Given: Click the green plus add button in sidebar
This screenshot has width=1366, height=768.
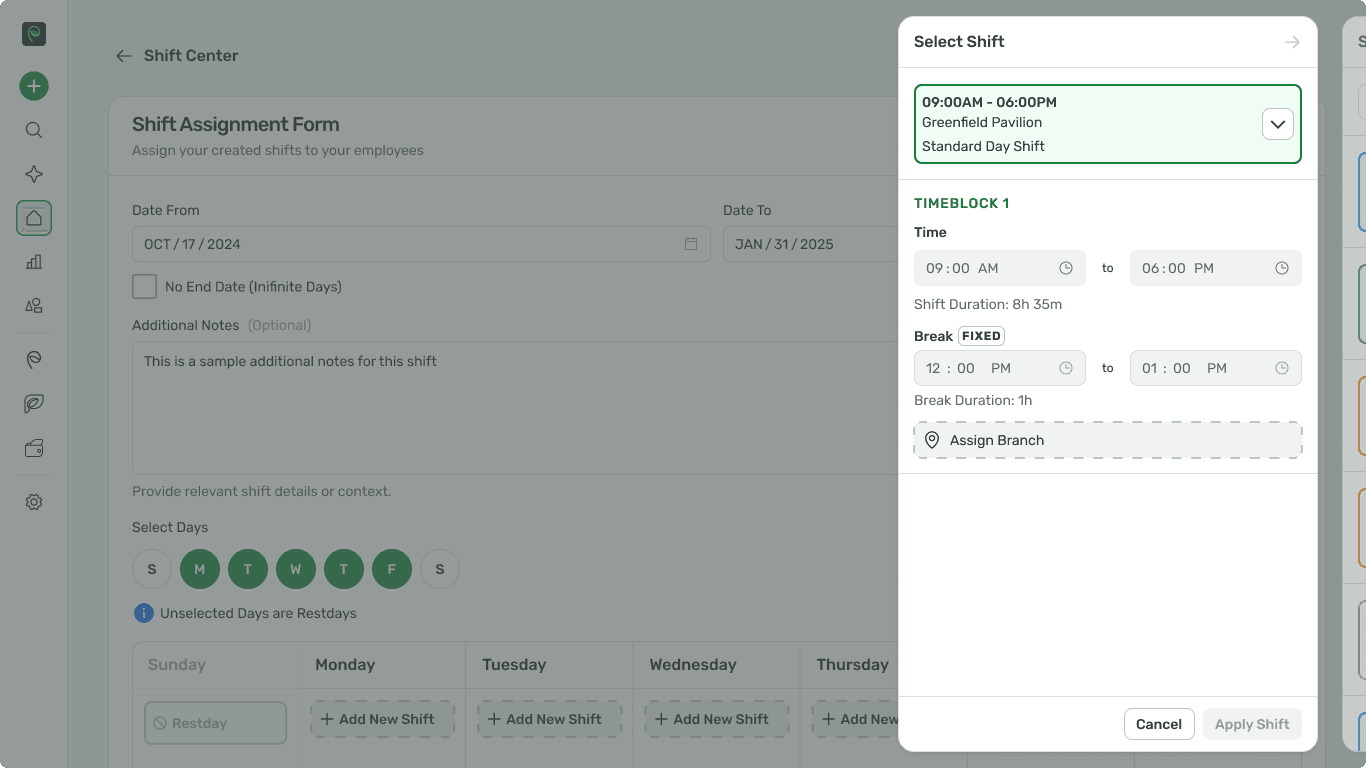Looking at the screenshot, I should (34, 86).
